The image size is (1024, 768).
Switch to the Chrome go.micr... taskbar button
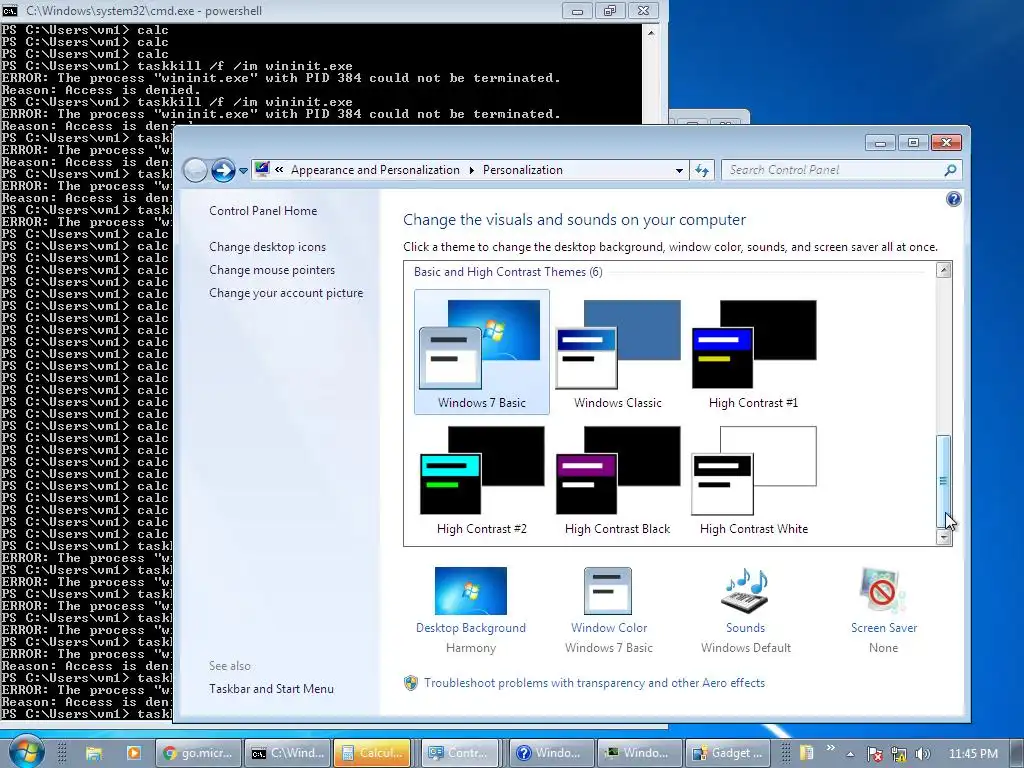point(198,753)
